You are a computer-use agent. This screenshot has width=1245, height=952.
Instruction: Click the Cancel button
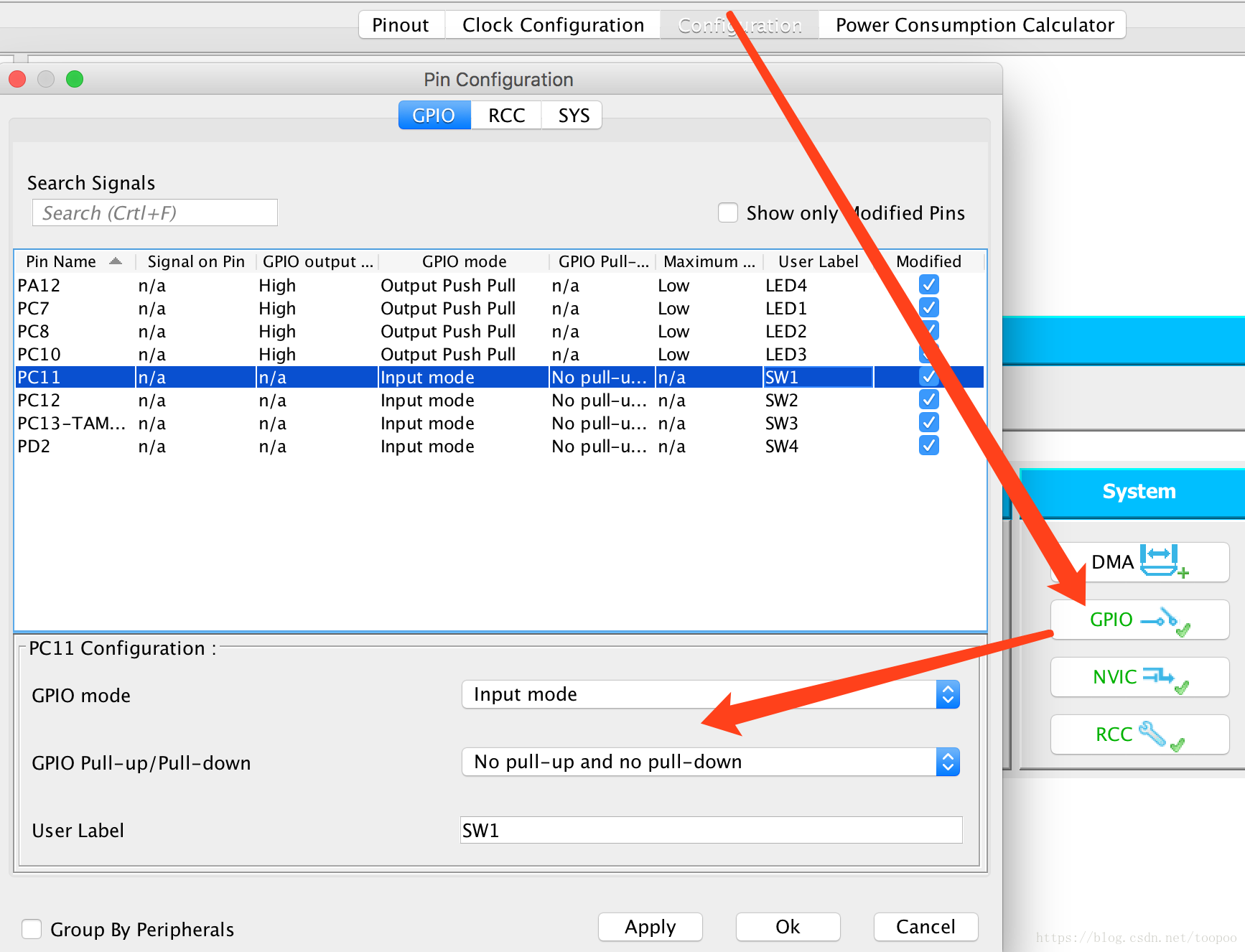click(x=925, y=927)
